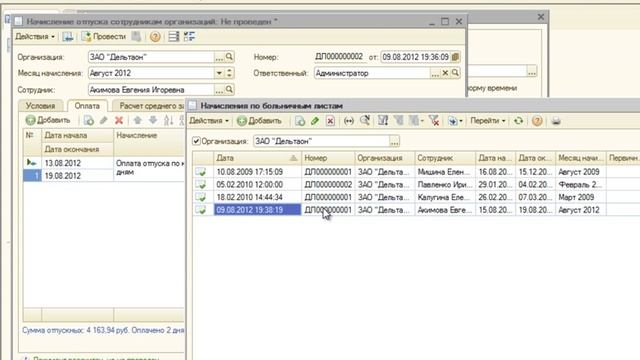The width and height of the screenshot is (640, 360).
Task: Refresh the sick-leave list
Action: 518,121
